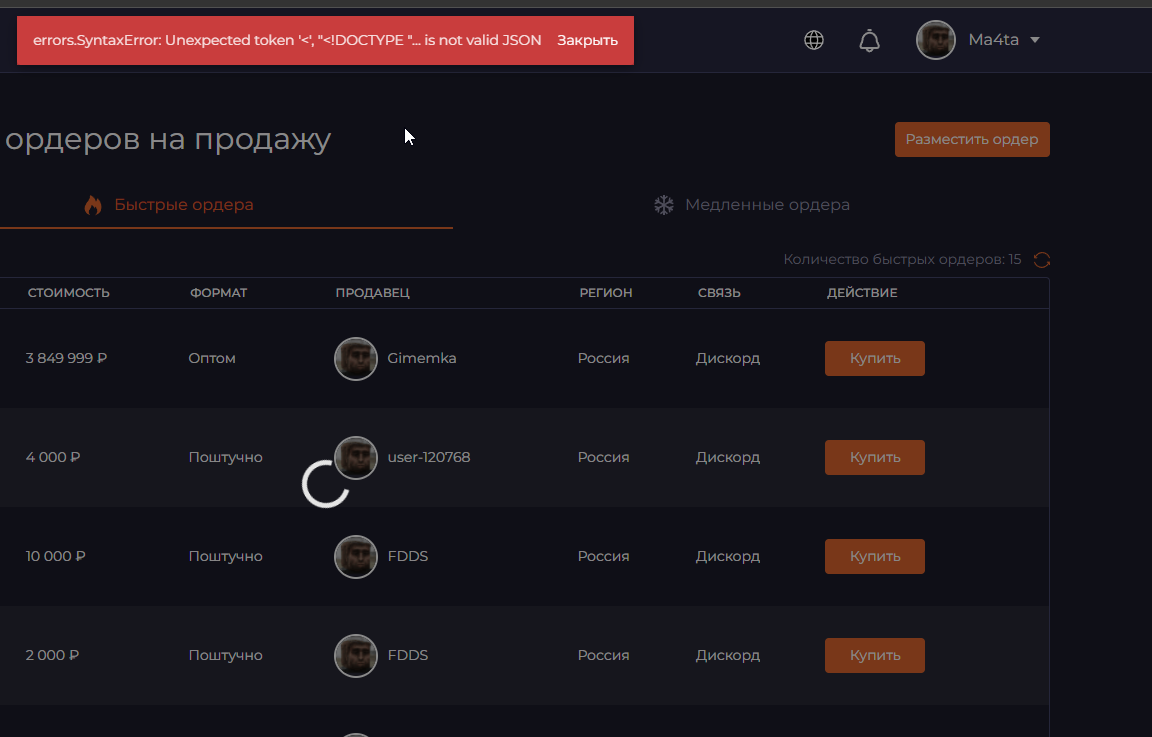Open the language globe icon
This screenshot has width=1152, height=737.
coord(813,40)
